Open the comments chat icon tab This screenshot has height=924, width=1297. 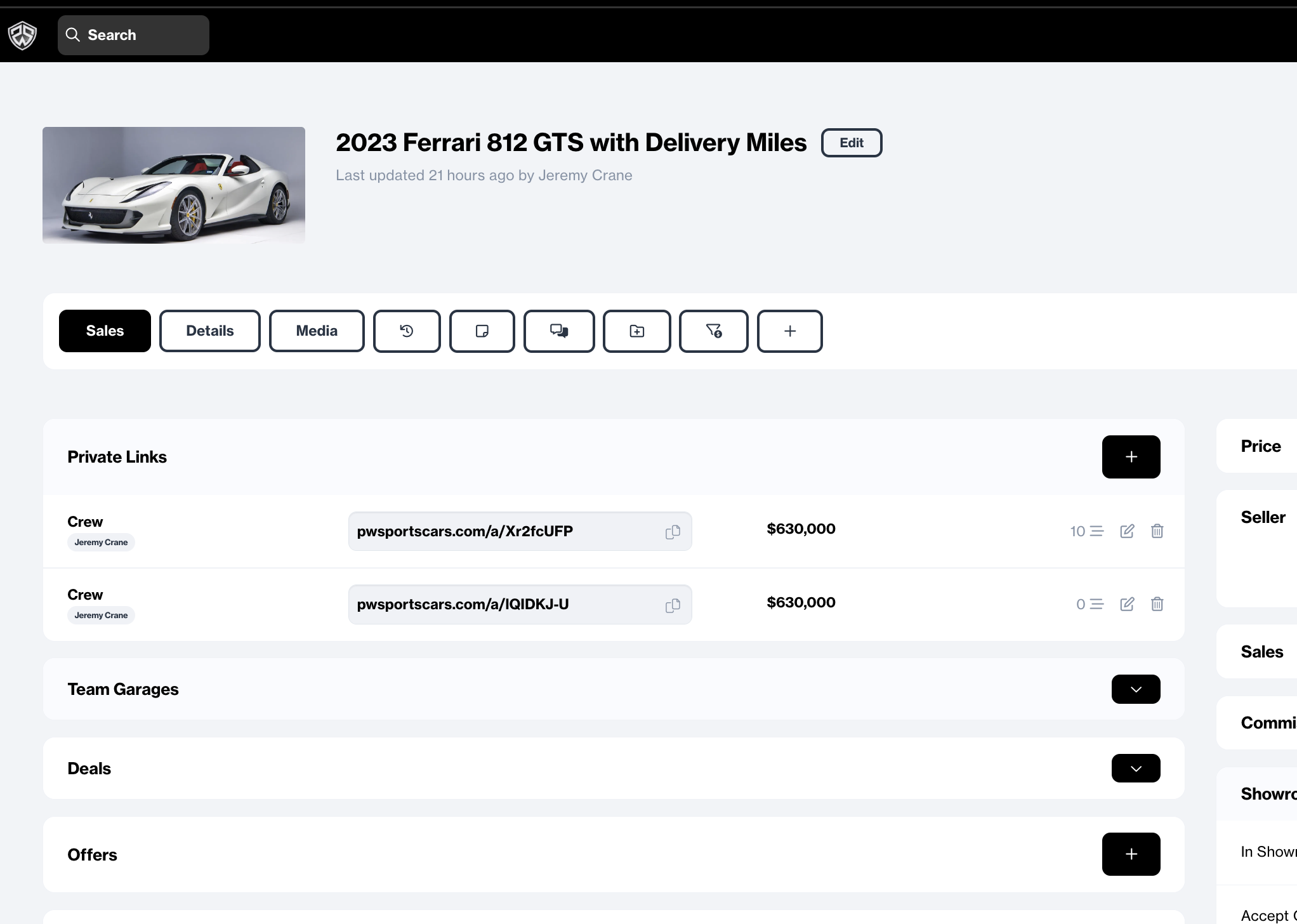click(558, 331)
